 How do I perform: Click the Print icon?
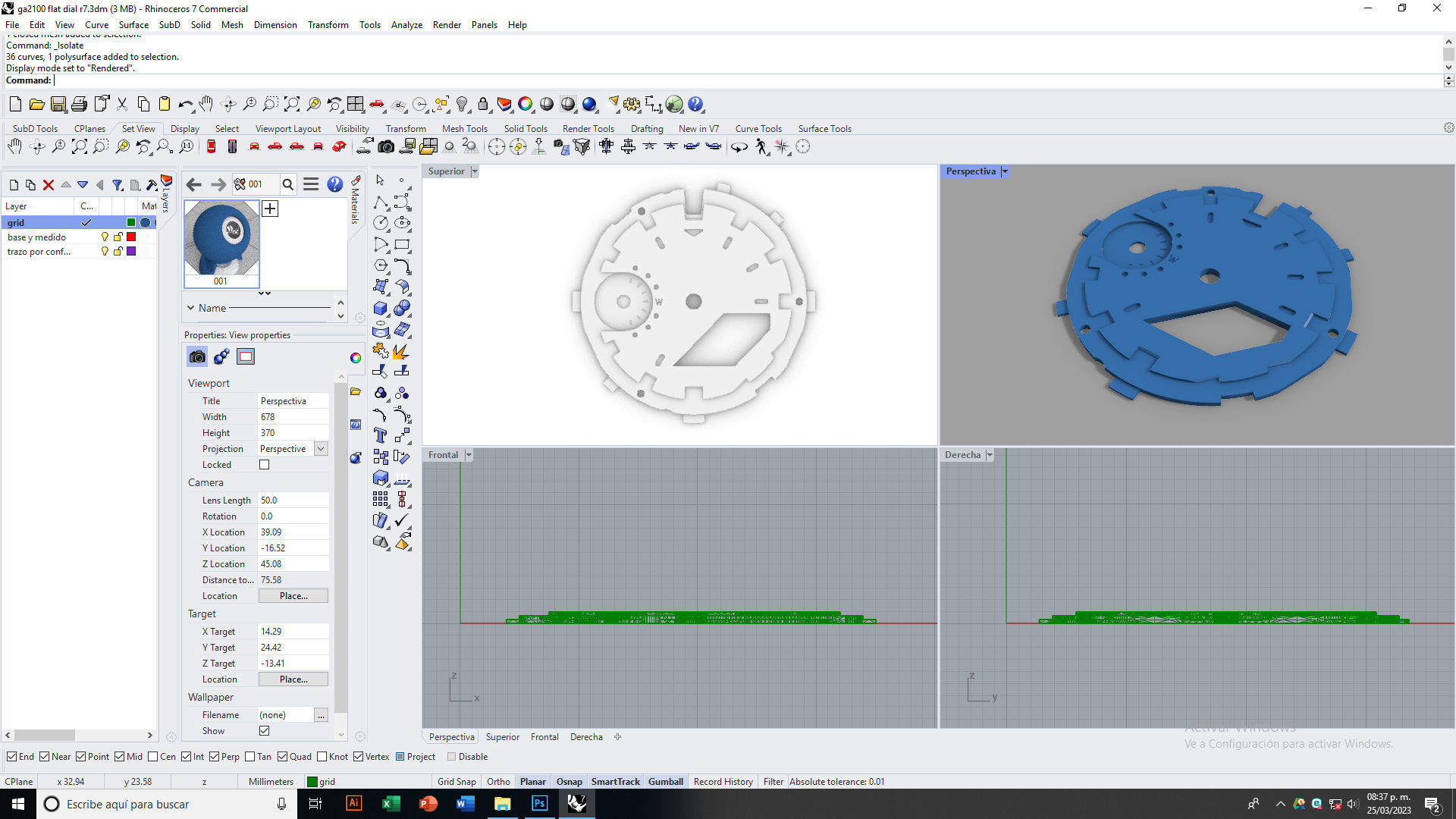[x=79, y=104]
